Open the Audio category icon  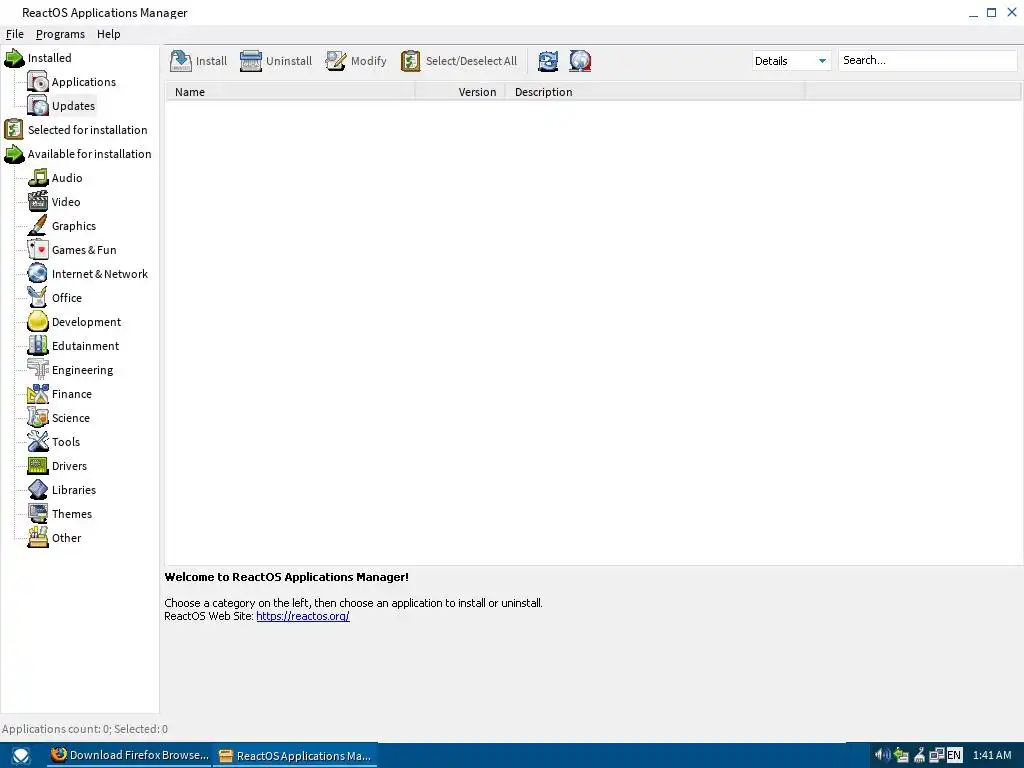click(38, 178)
